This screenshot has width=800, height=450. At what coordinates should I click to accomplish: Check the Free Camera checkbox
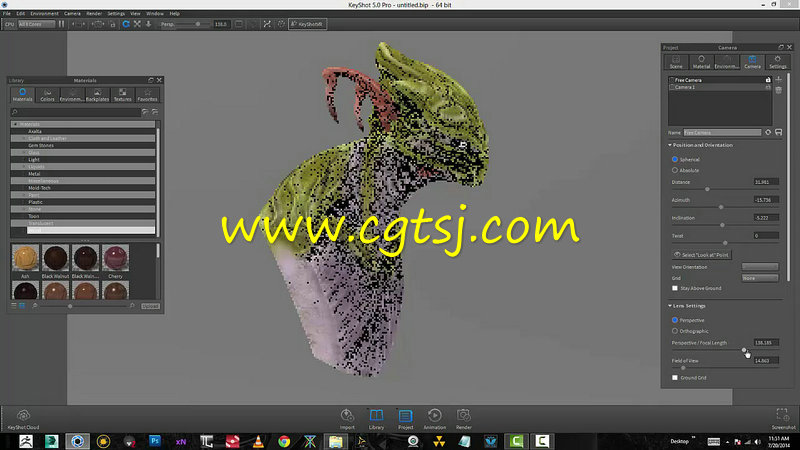(671, 80)
